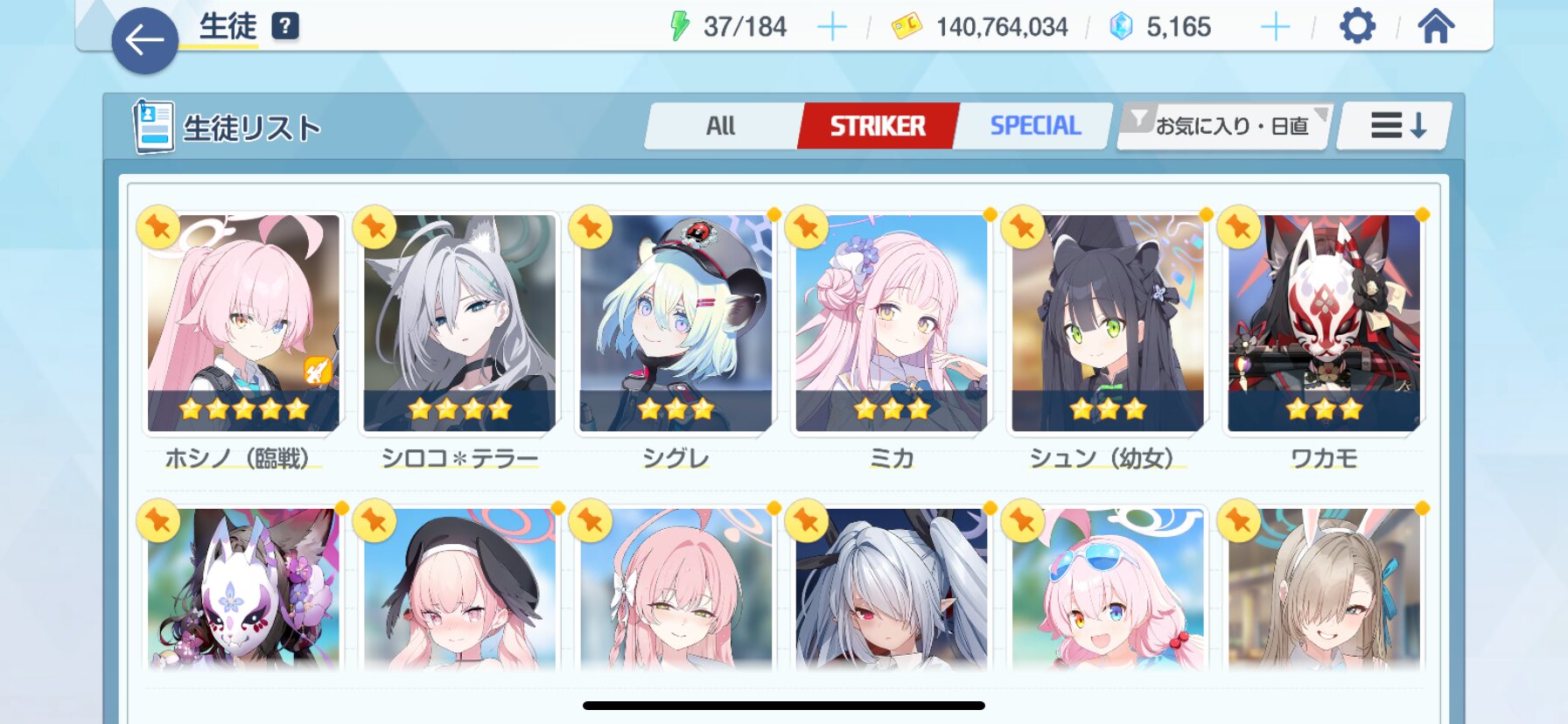Select the STRIKER tab
The image size is (1568, 724).
pos(878,126)
